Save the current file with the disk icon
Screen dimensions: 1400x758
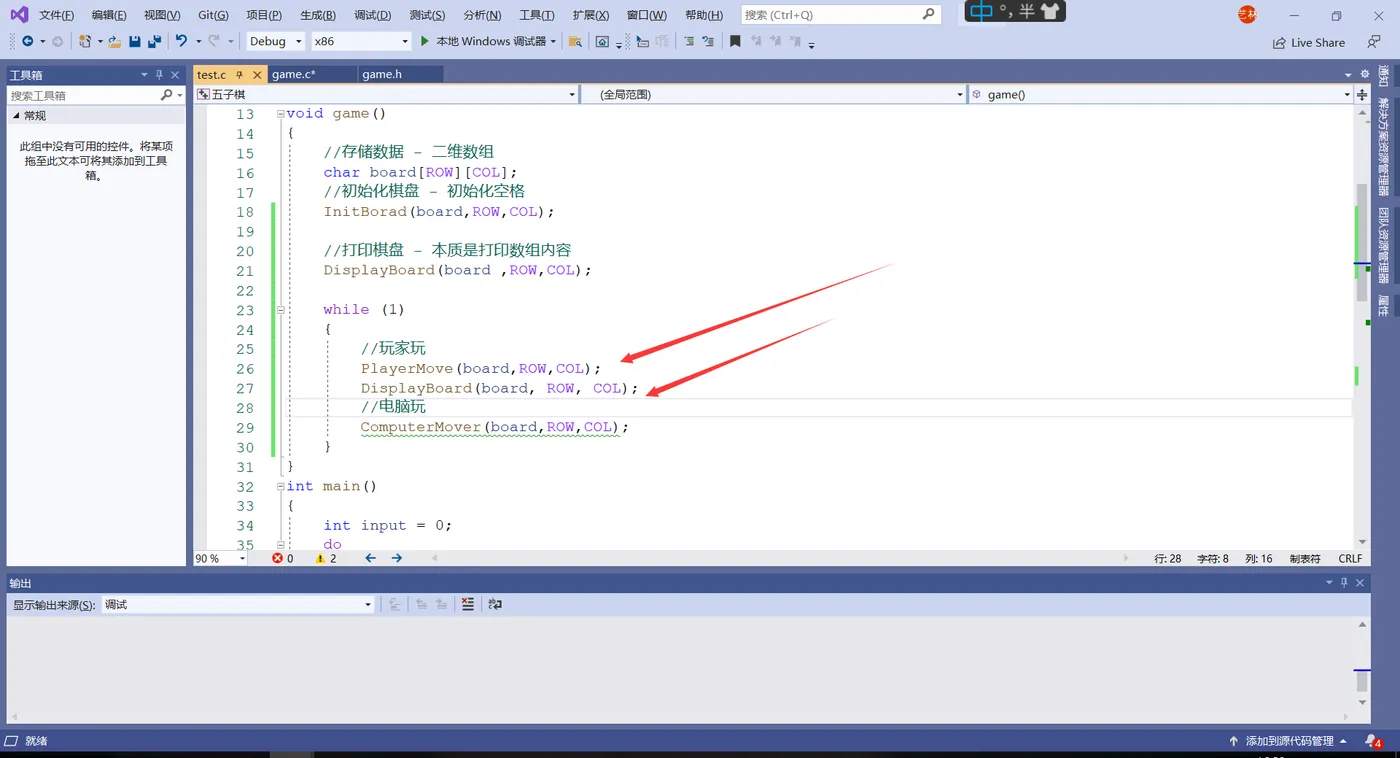point(135,41)
